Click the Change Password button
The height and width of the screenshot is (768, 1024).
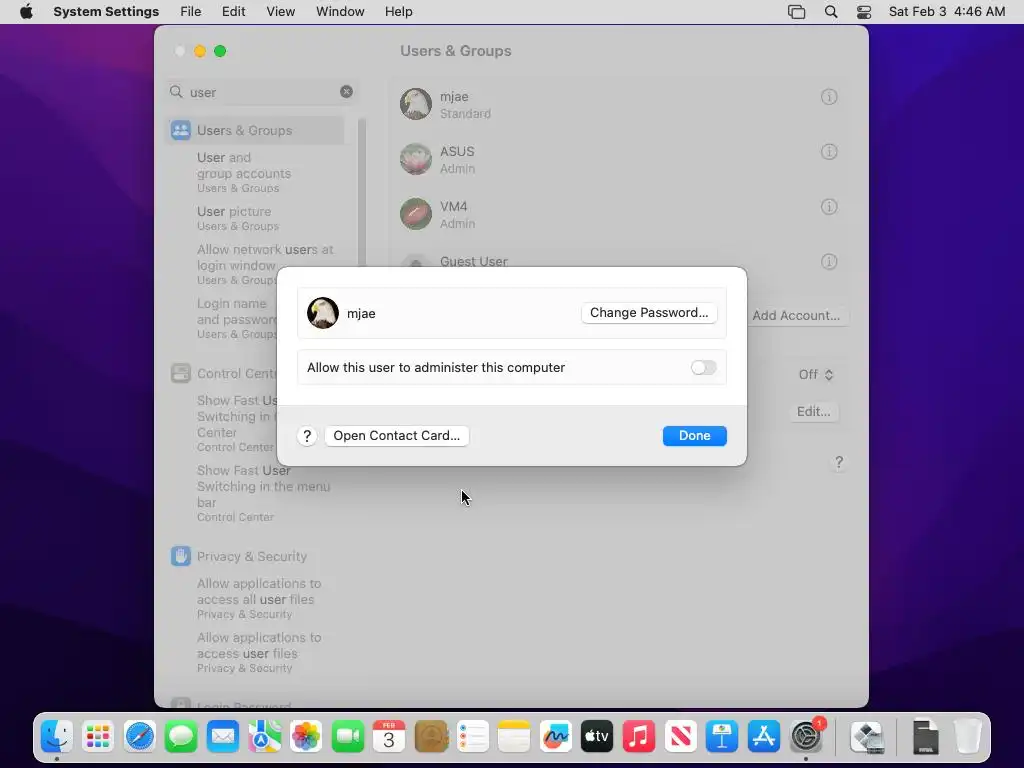[x=649, y=313]
